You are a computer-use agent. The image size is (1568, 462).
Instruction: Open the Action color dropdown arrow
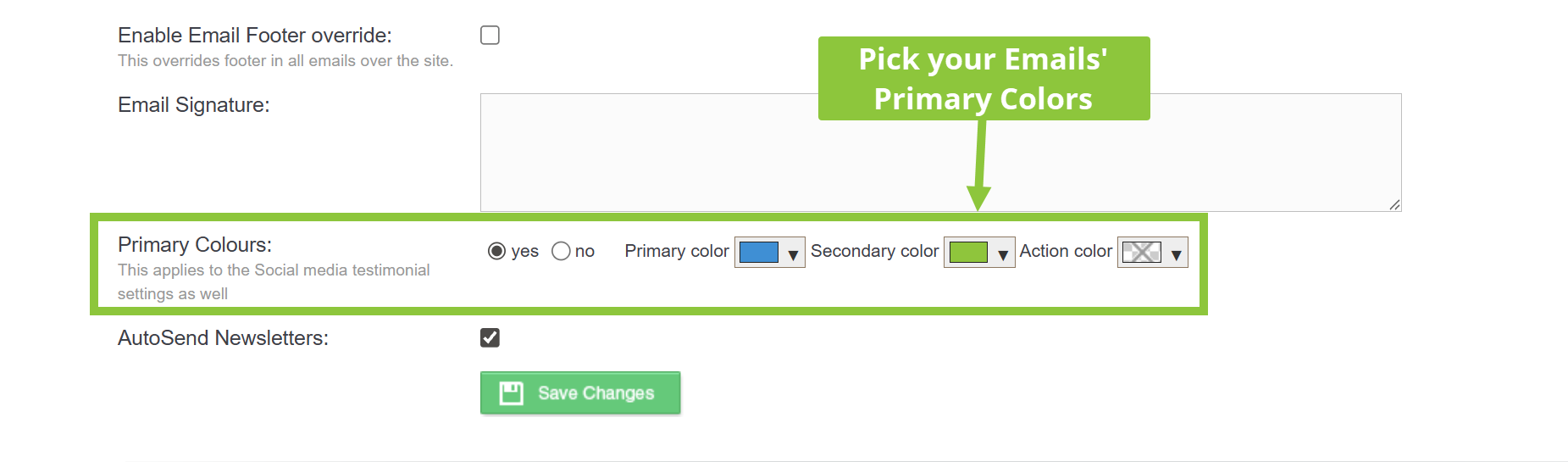1176,253
